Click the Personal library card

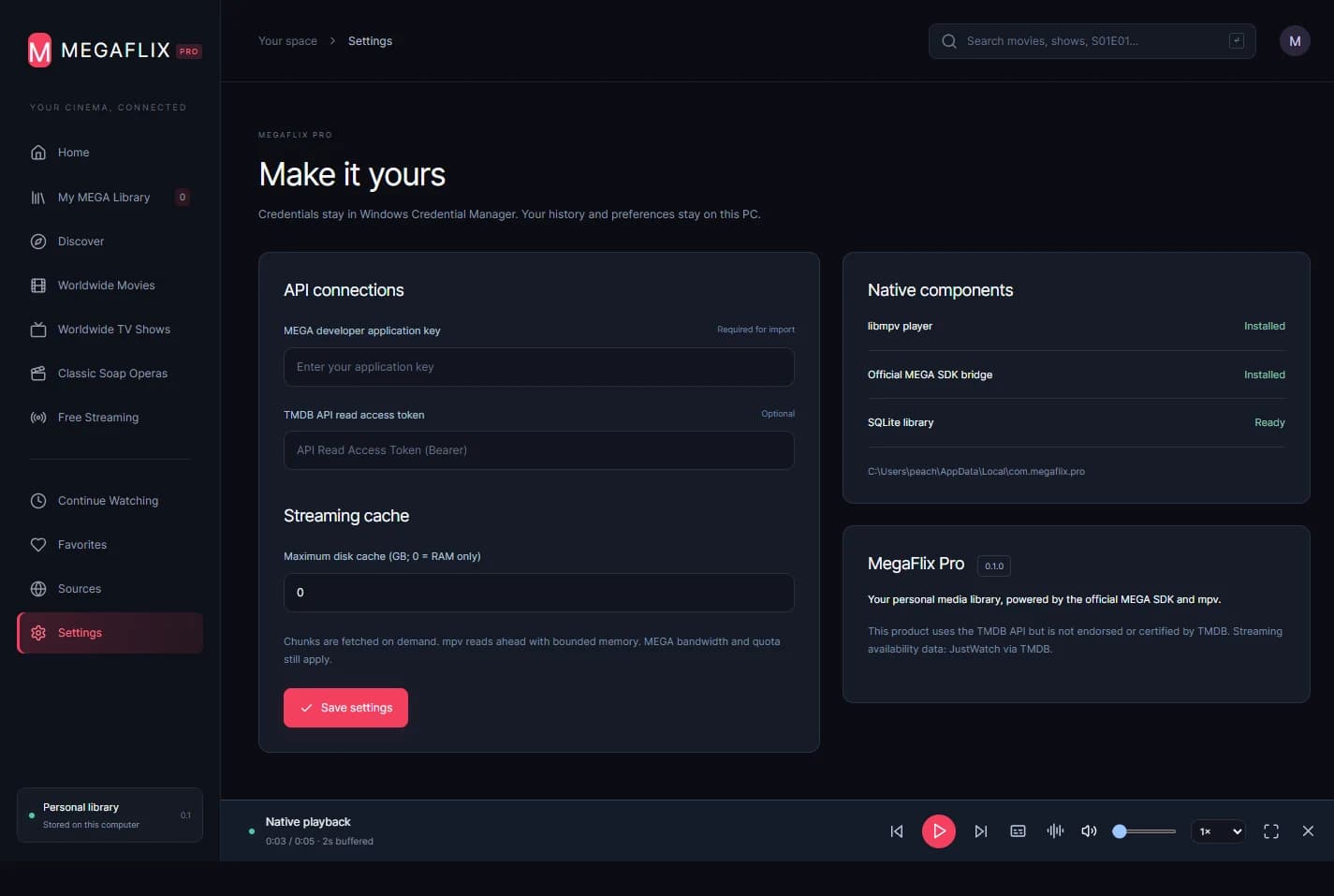(x=110, y=815)
